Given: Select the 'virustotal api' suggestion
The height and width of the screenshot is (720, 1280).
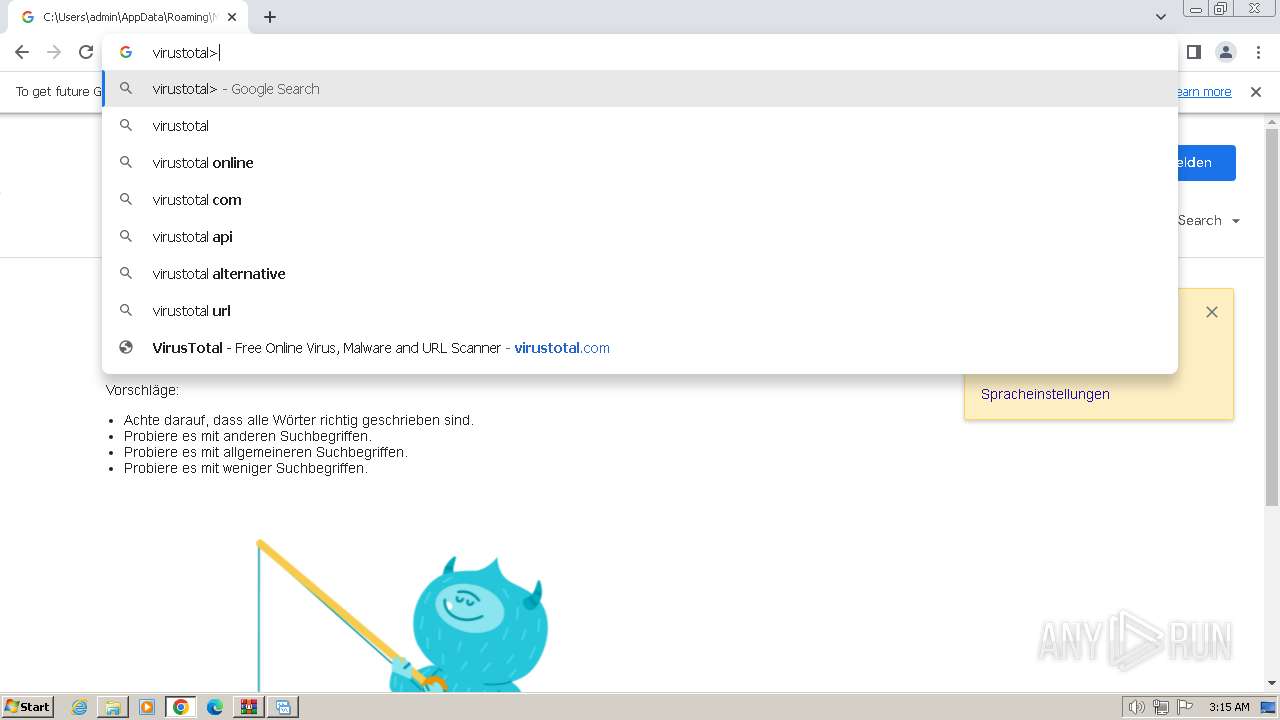Looking at the screenshot, I should tap(640, 237).
